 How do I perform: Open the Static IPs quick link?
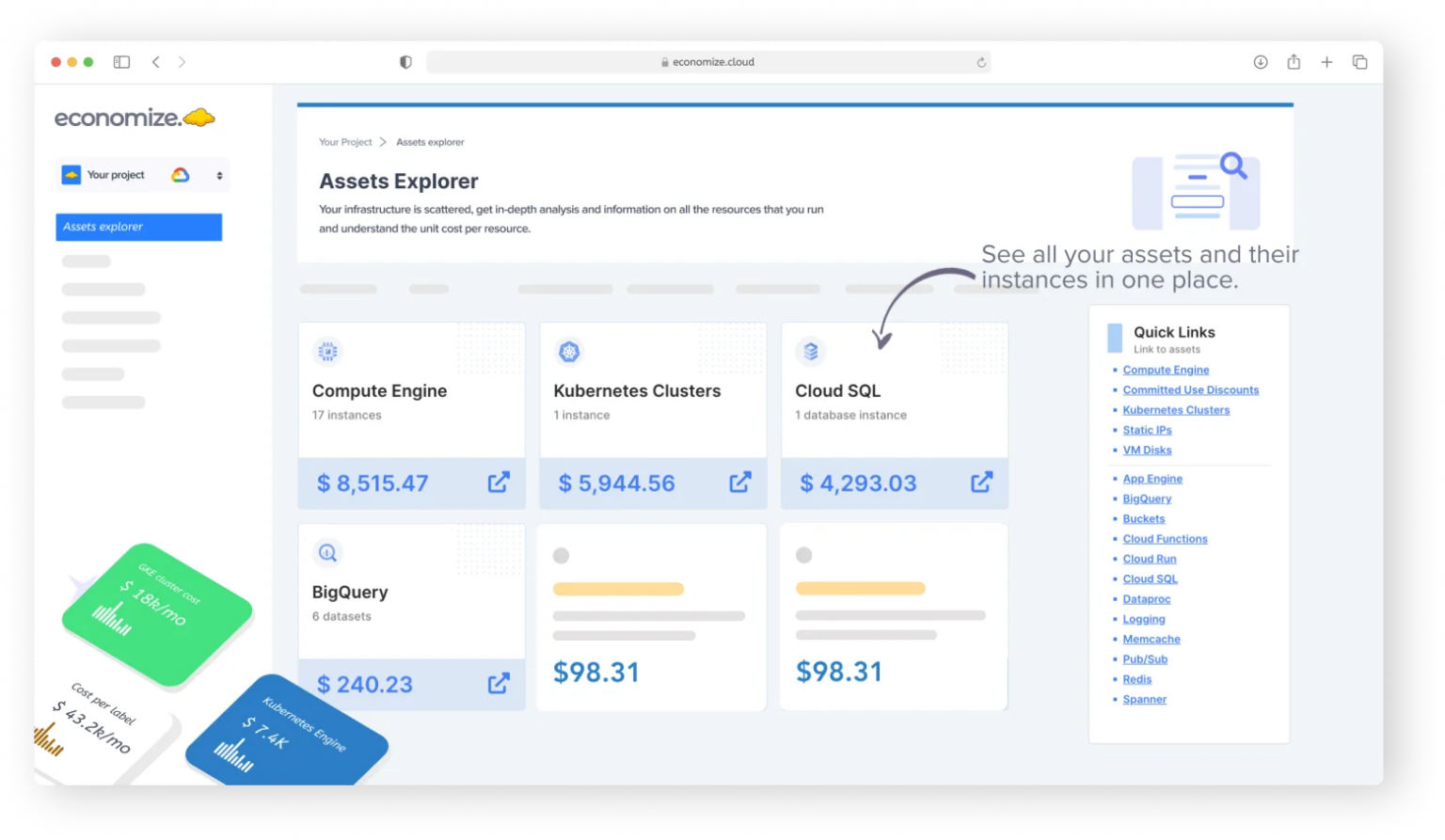pos(1147,431)
